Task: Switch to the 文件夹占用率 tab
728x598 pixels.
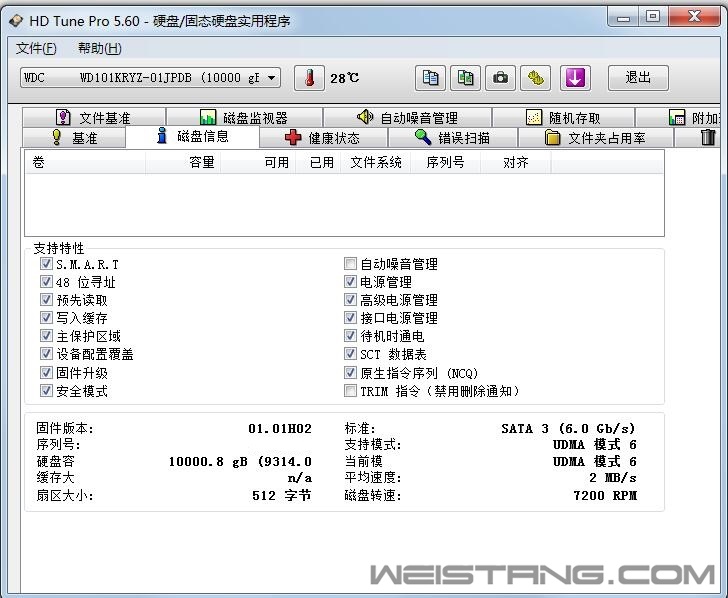Action: [596, 138]
